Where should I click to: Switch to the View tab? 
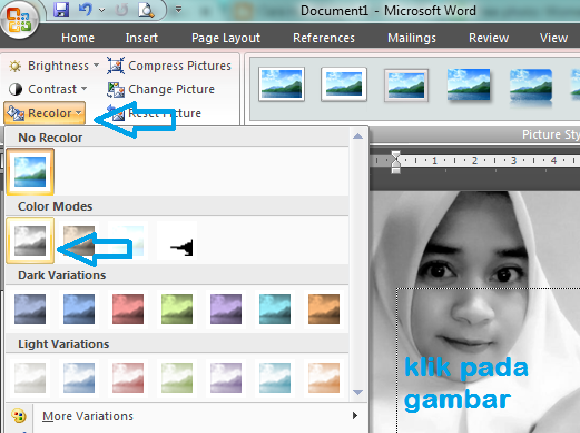pos(554,37)
